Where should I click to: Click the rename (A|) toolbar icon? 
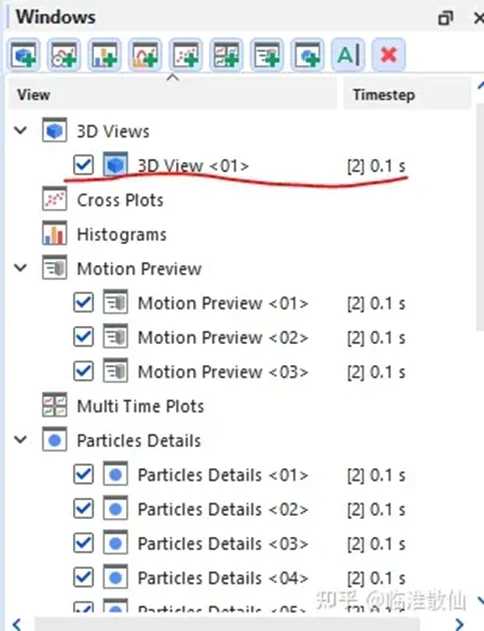pyautogui.click(x=348, y=54)
